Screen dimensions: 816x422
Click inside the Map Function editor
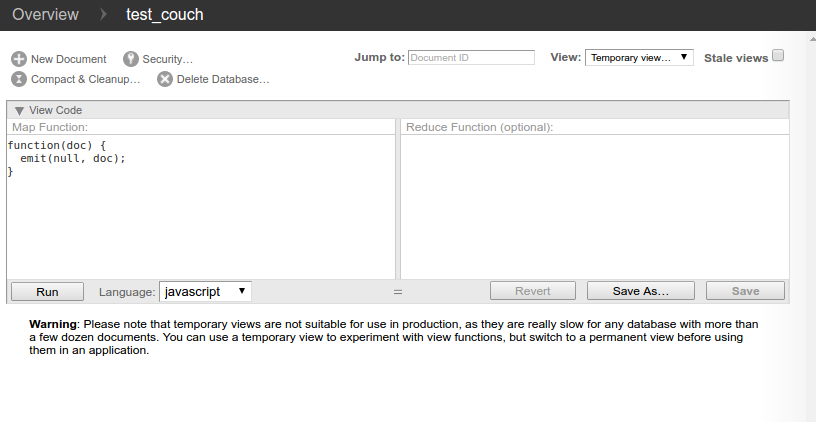pyautogui.click(x=201, y=207)
